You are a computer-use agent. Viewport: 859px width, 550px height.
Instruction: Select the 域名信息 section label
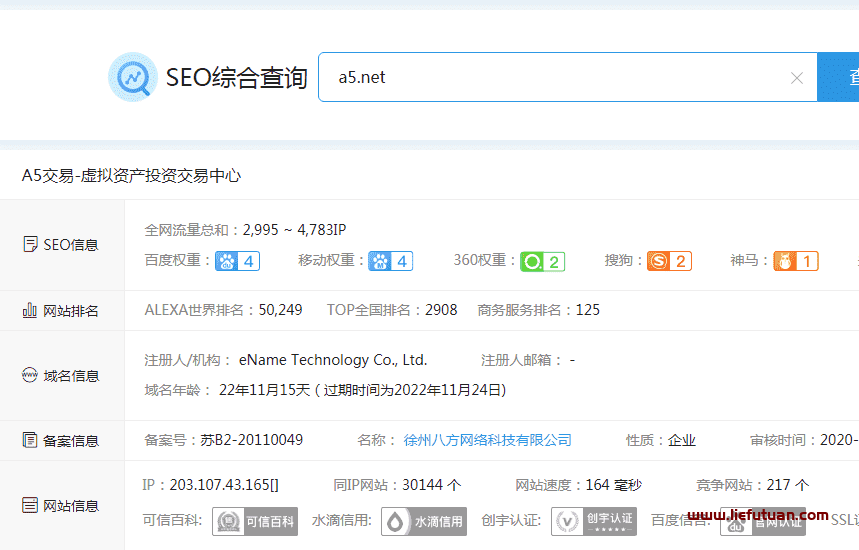coord(61,376)
